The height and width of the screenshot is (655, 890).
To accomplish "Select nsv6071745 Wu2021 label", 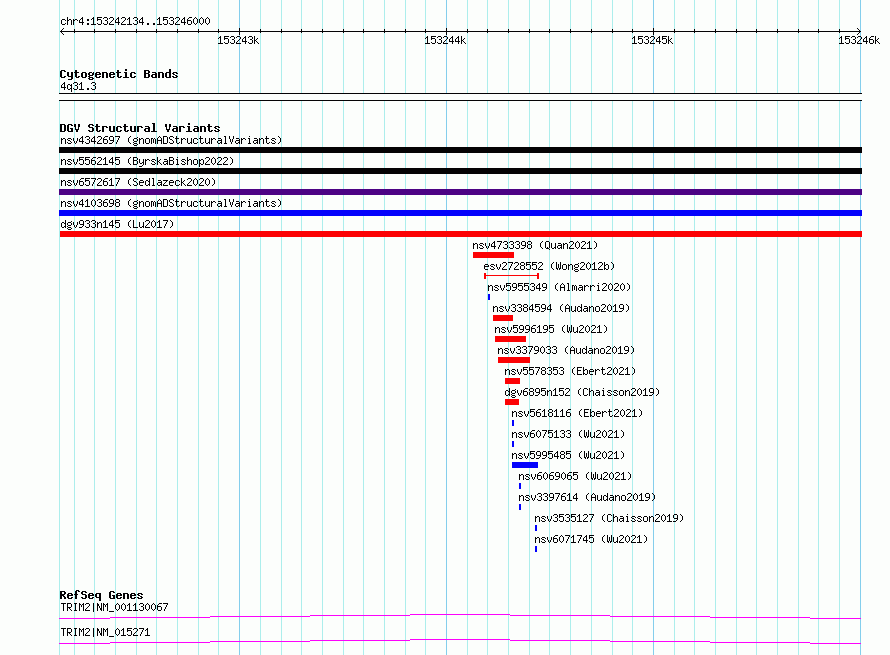I will click(x=591, y=539).
